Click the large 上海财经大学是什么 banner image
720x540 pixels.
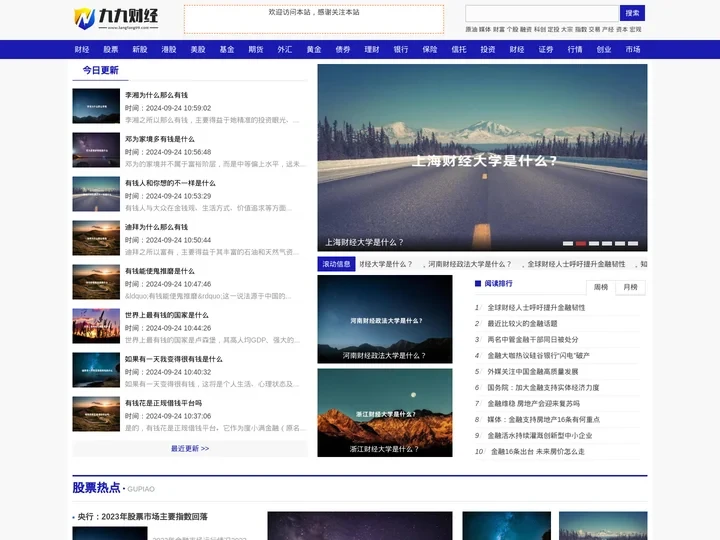pyautogui.click(x=482, y=158)
